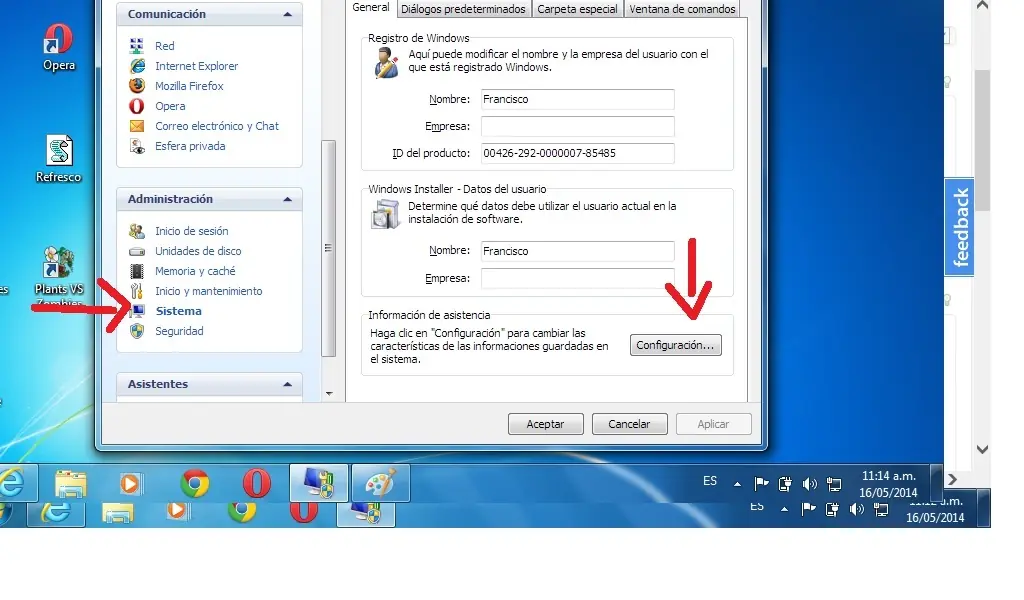Click the Nombre field under Registro de Windows

click(x=577, y=99)
